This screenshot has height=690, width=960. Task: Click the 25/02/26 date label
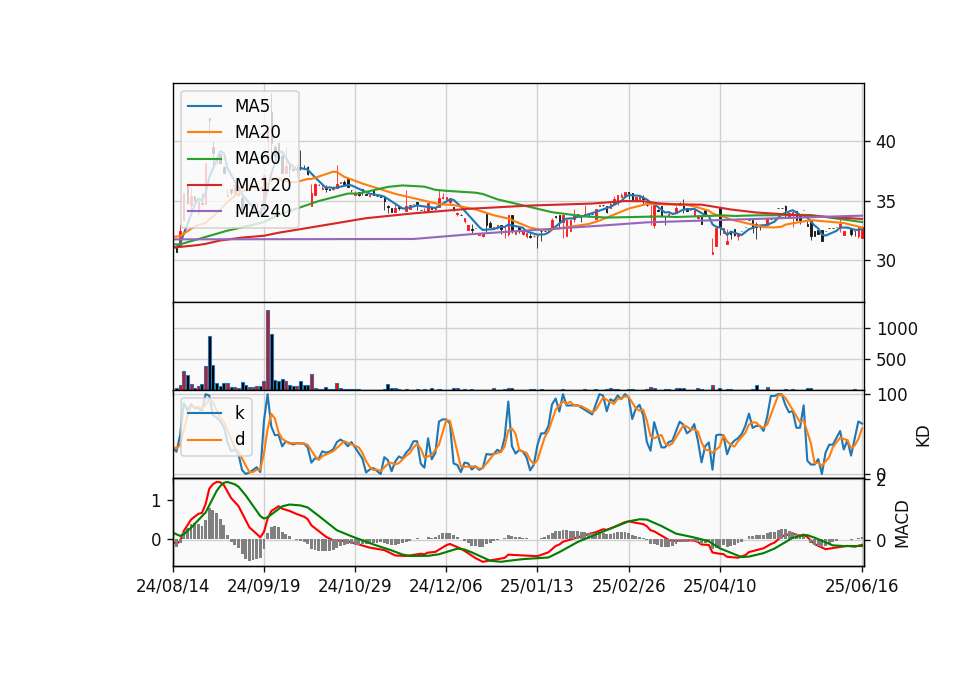tap(628, 586)
